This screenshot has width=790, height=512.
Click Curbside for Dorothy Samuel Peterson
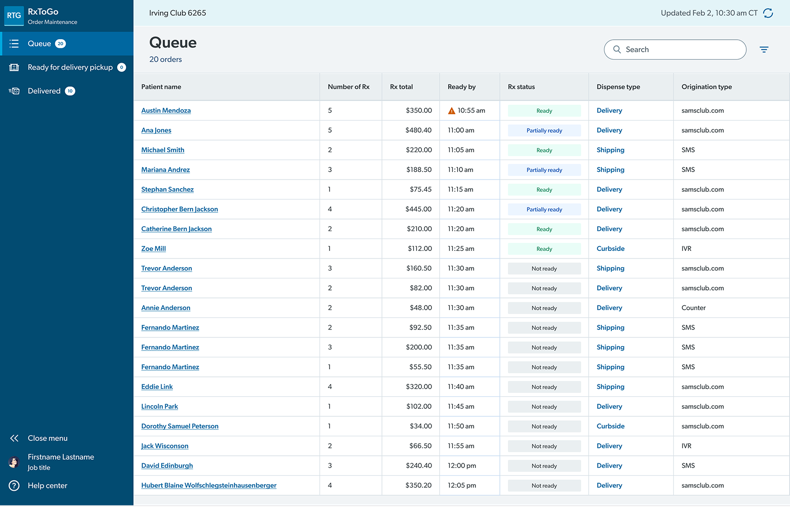(610, 426)
